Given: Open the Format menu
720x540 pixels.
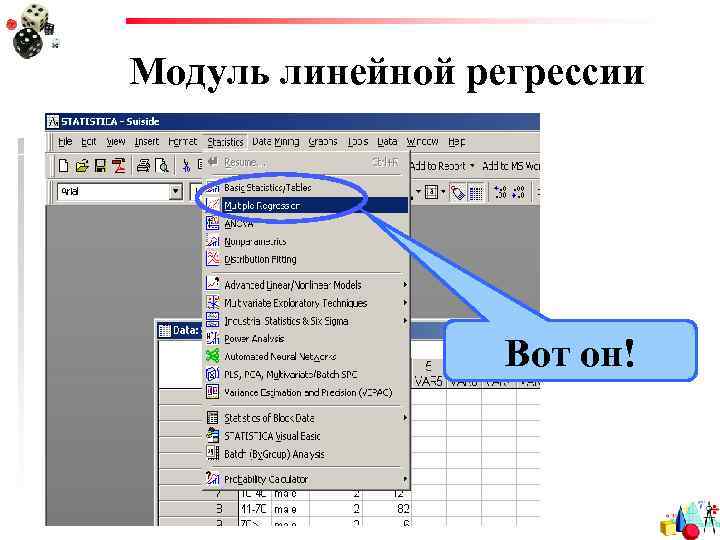Looking at the screenshot, I should click(x=183, y=142).
